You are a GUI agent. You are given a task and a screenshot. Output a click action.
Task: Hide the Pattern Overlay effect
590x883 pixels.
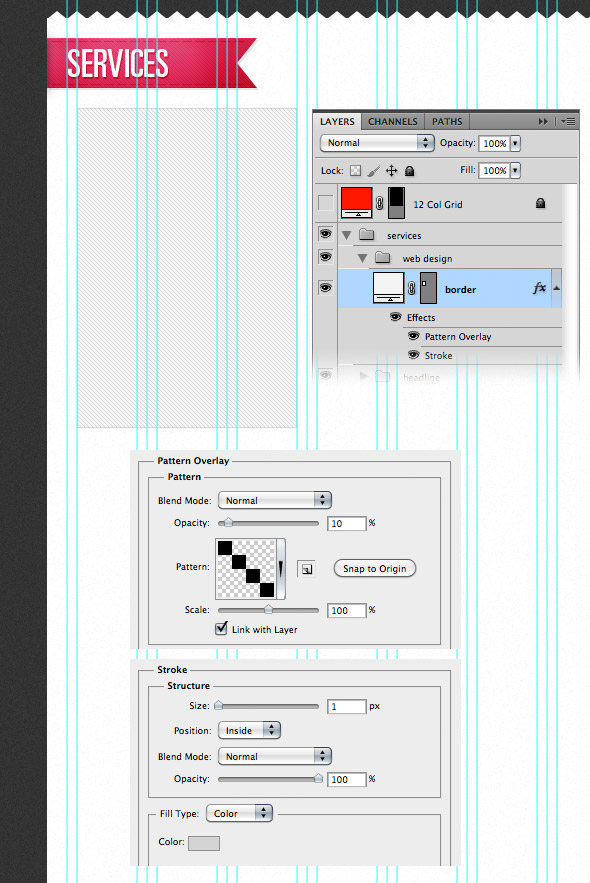point(413,336)
